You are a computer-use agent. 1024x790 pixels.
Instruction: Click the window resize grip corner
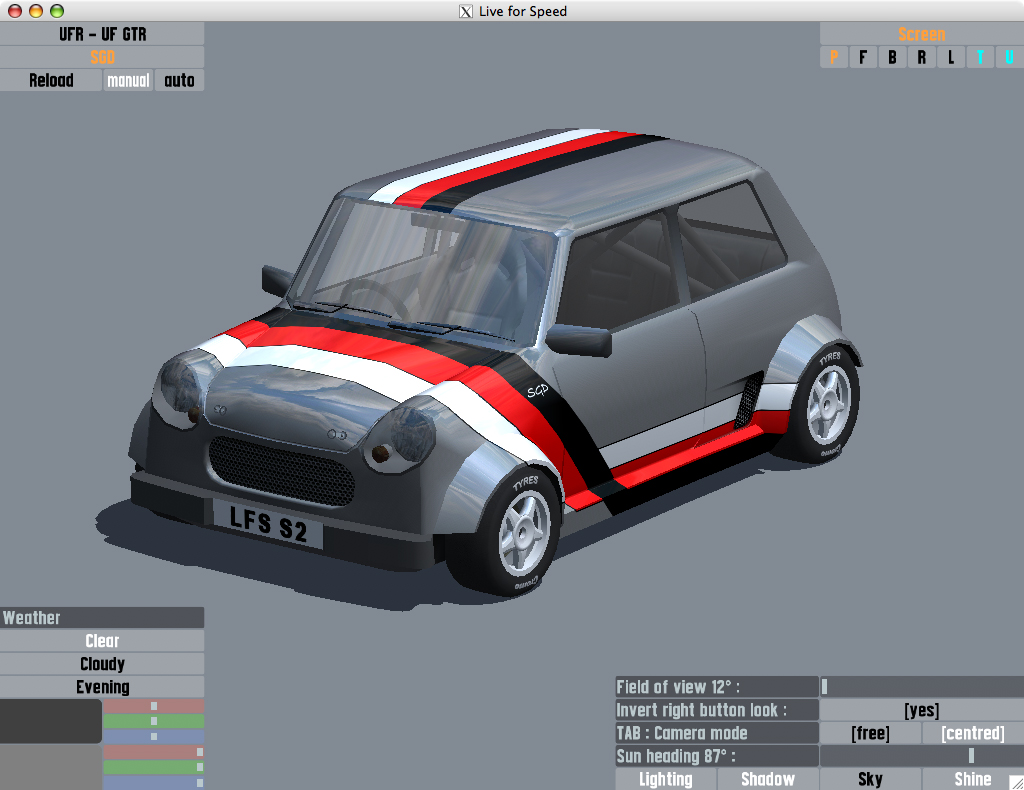[x=1017, y=782]
